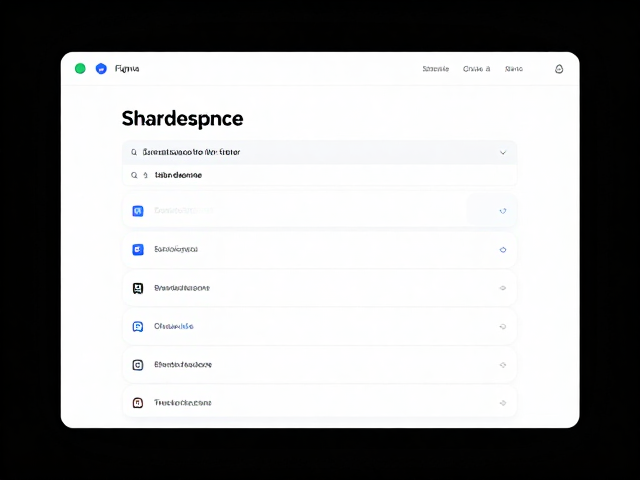Click the solid blue square icon in the second card
The height and width of the screenshot is (480, 640).
(x=138, y=249)
